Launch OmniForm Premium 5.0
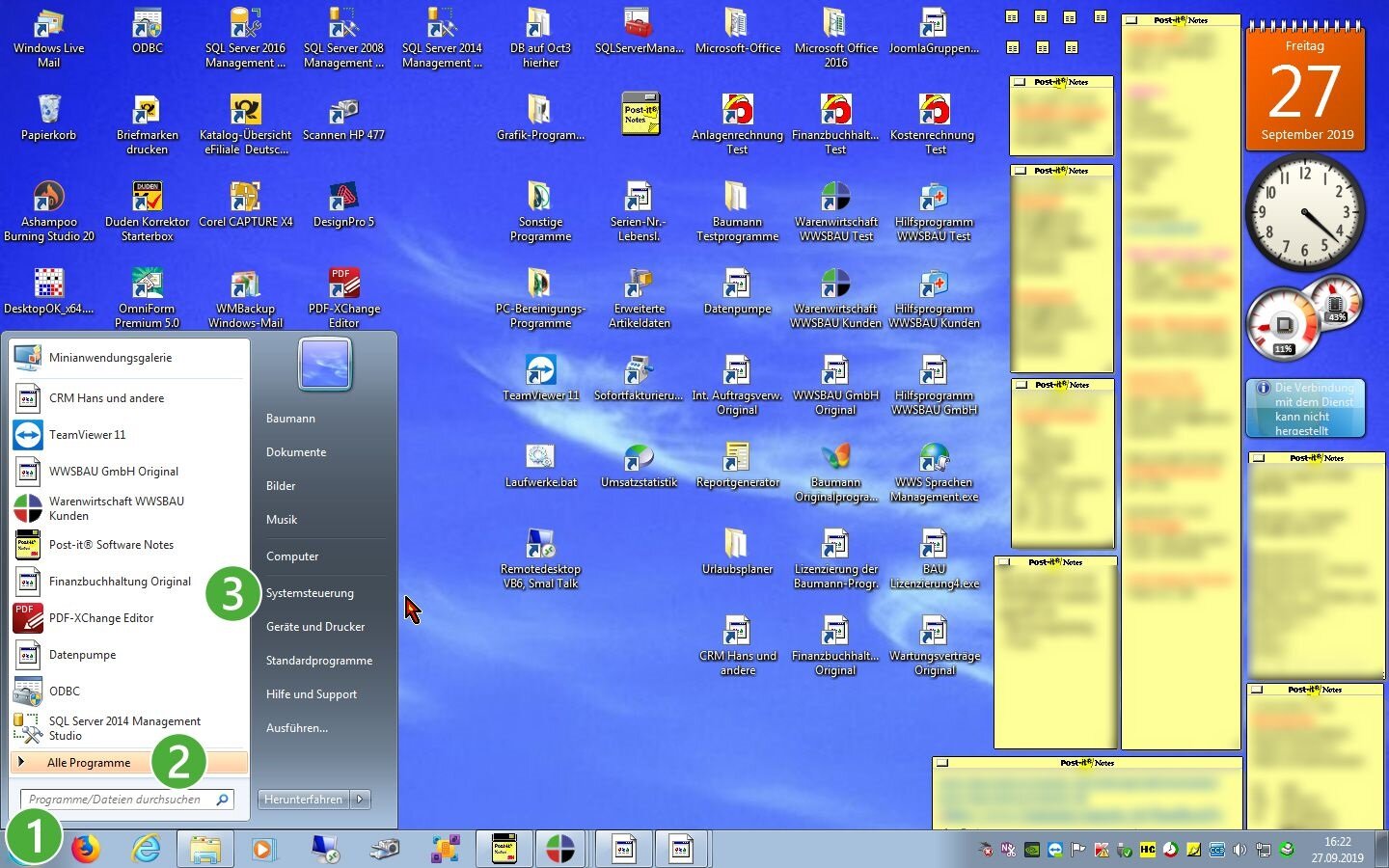 click(147, 299)
